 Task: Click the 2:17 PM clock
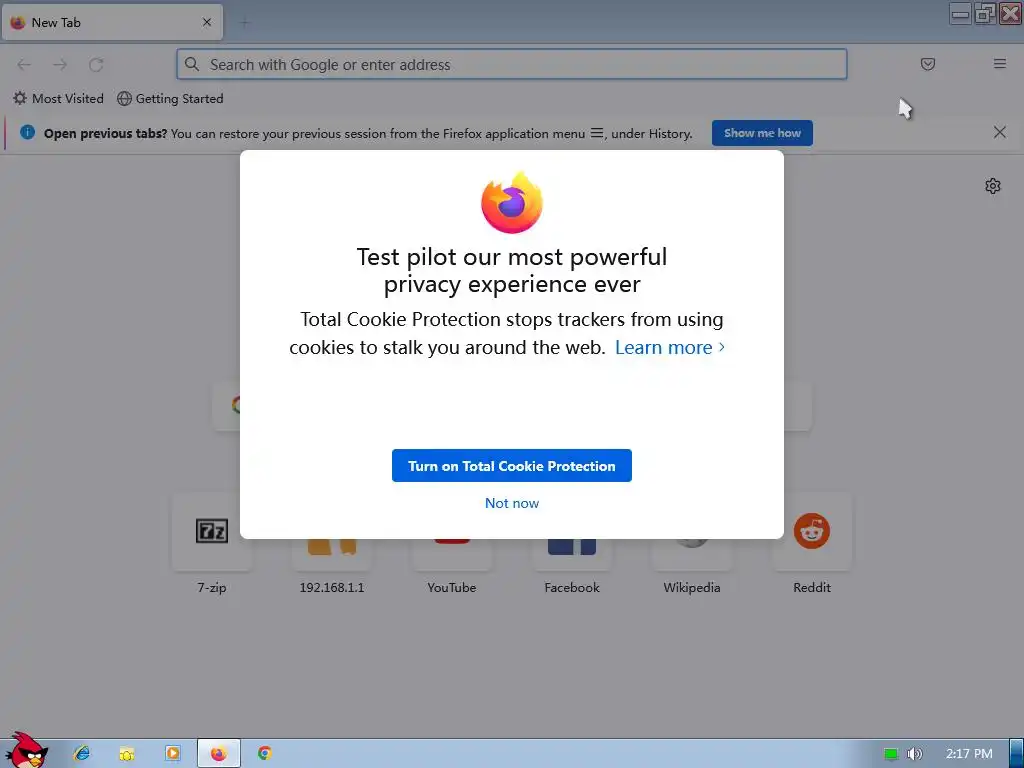[969, 754]
